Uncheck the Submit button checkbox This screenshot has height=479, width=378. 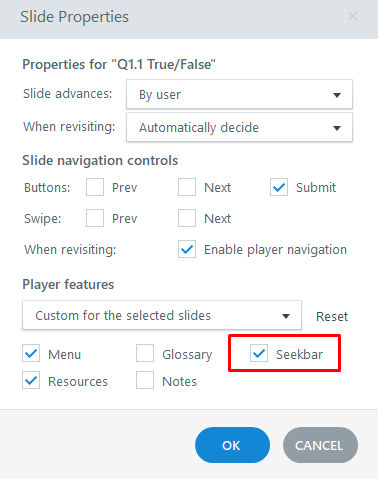[279, 187]
